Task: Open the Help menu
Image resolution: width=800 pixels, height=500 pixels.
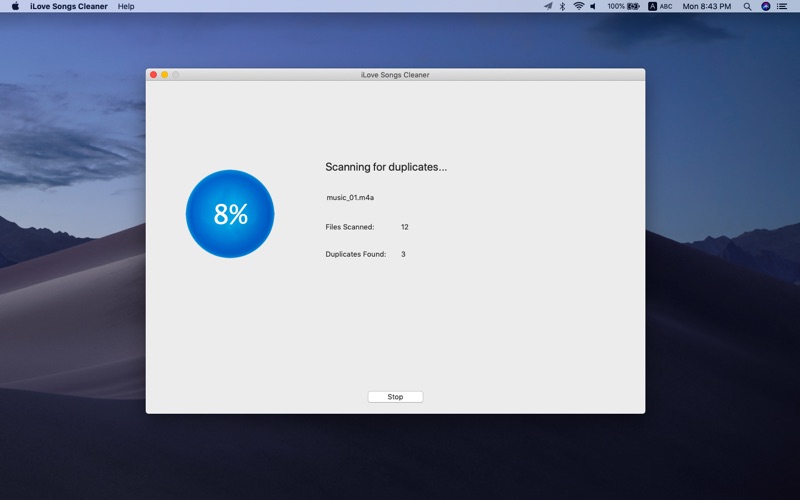Action: coord(126,6)
